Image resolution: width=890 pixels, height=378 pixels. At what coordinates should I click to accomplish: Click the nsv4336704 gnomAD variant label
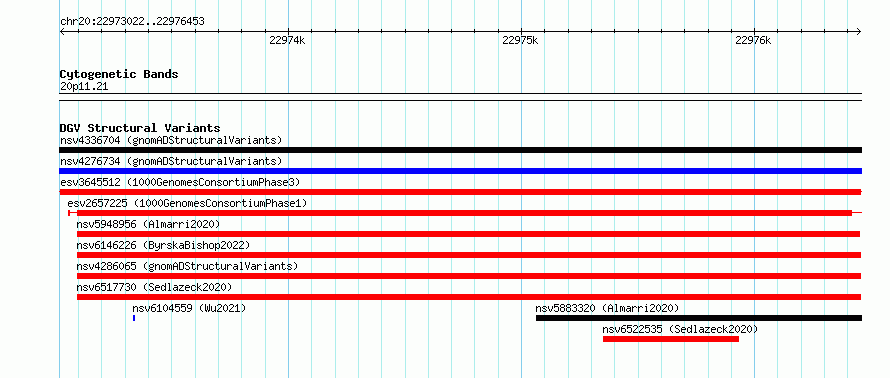tap(171, 140)
